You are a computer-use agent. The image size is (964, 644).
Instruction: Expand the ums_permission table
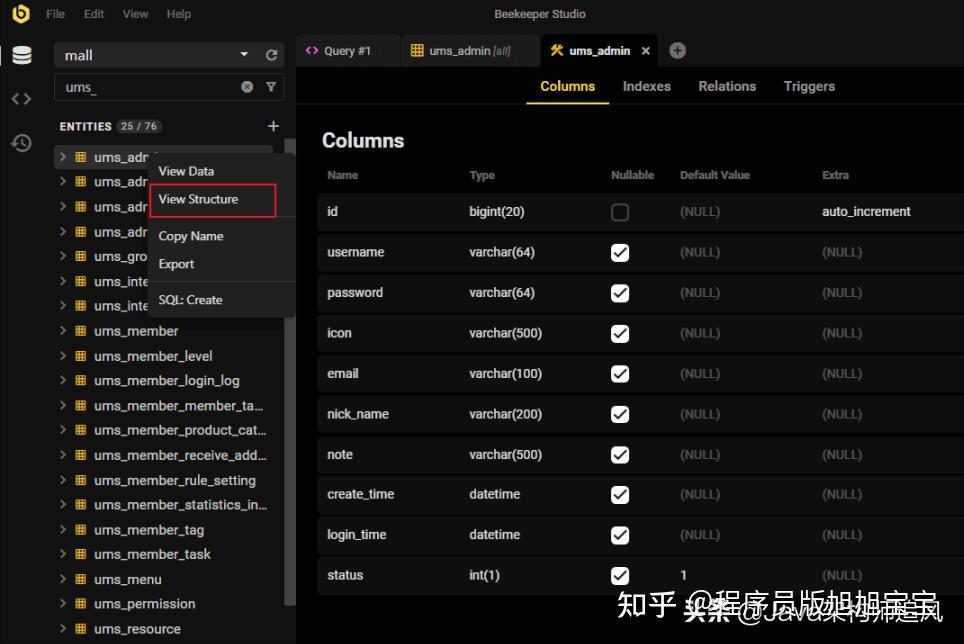coord(63,604)
